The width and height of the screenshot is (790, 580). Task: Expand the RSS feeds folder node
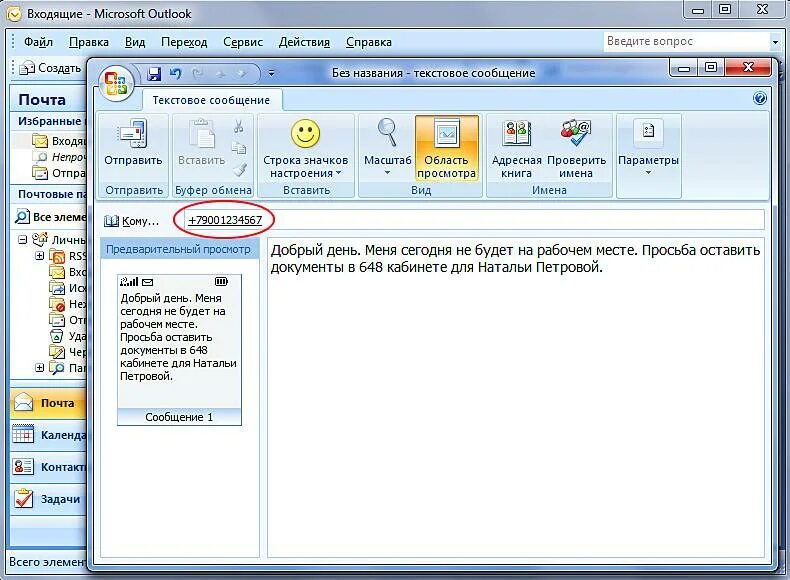39,255
